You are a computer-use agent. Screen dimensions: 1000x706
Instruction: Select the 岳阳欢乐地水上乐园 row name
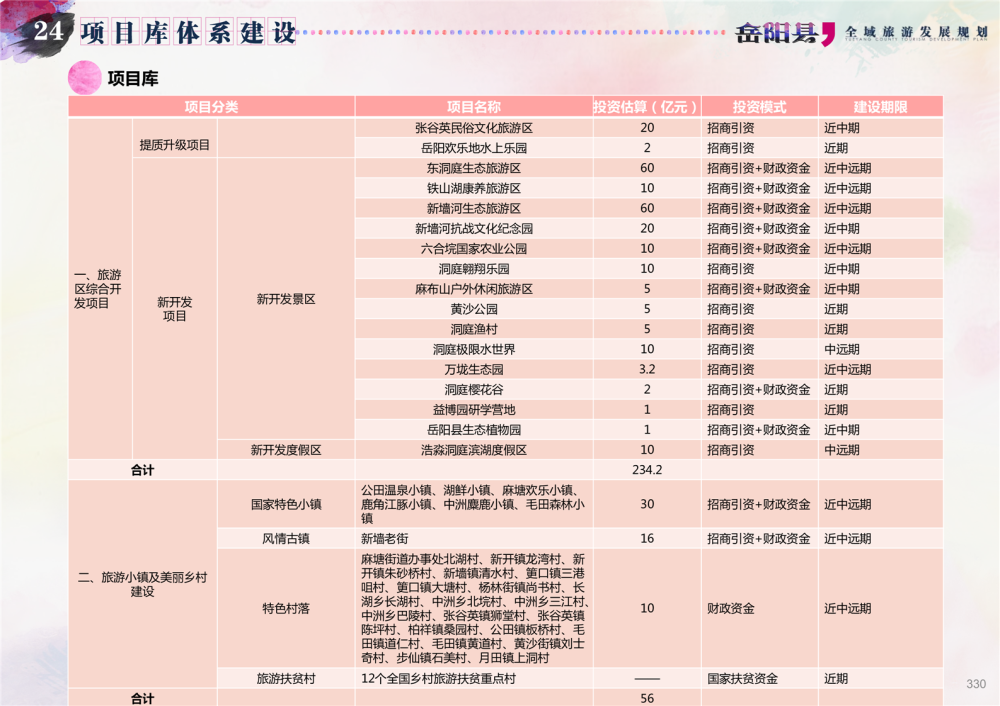click(473, 148)
